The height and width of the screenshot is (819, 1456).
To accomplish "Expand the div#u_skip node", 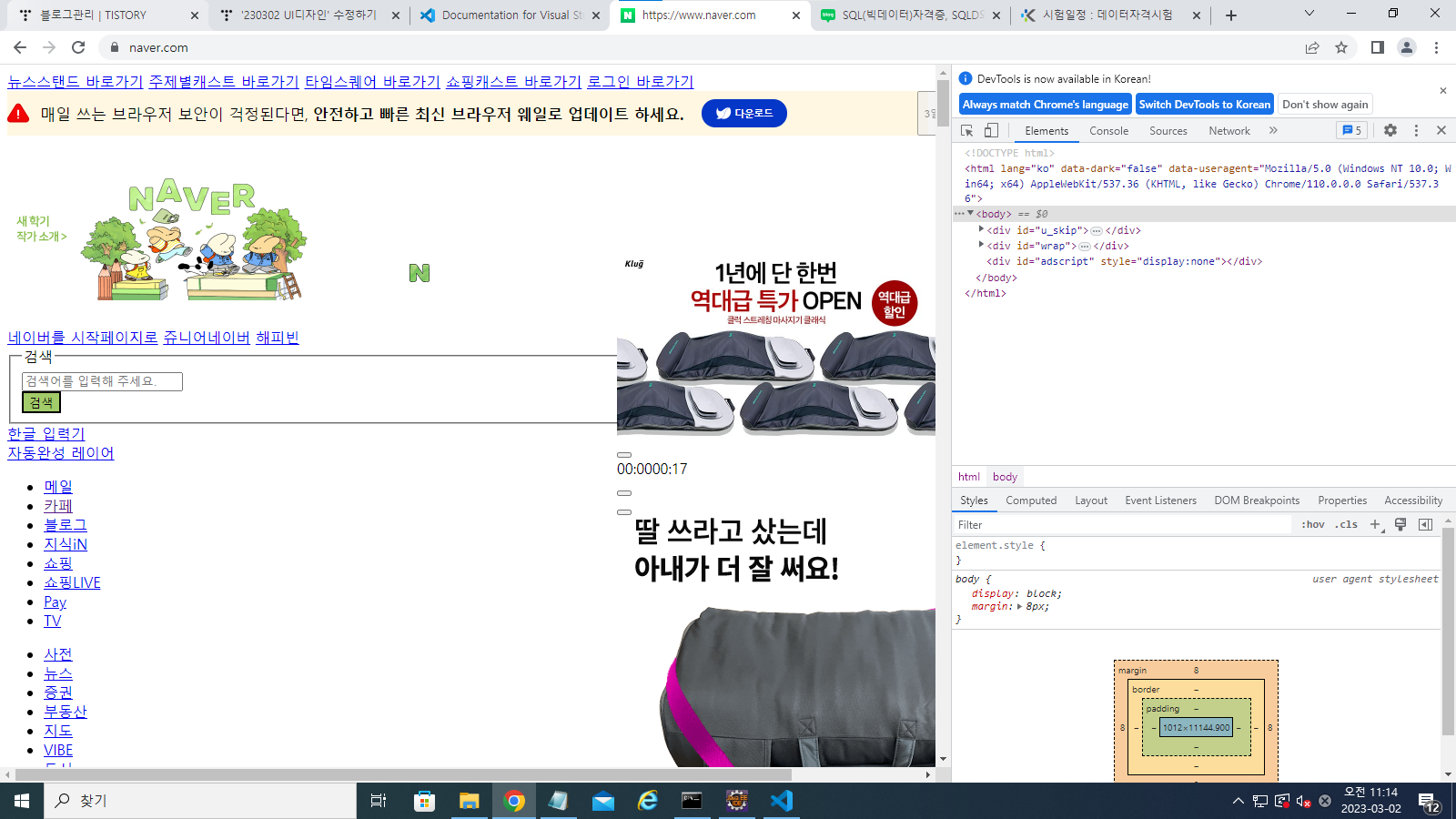I will [x=981, y=229].
